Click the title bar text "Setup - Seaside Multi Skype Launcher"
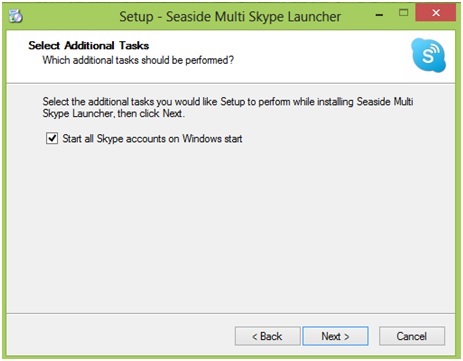 point(230,16)
